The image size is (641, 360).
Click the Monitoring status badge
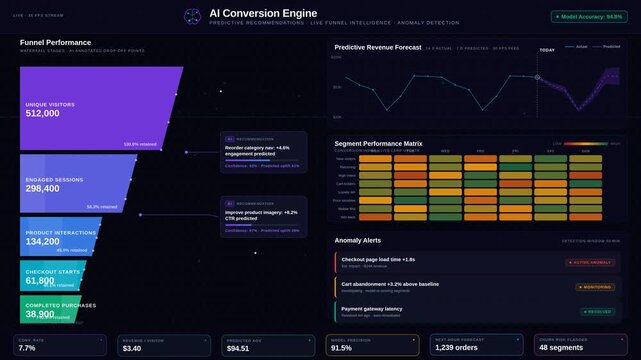point(595,287)
